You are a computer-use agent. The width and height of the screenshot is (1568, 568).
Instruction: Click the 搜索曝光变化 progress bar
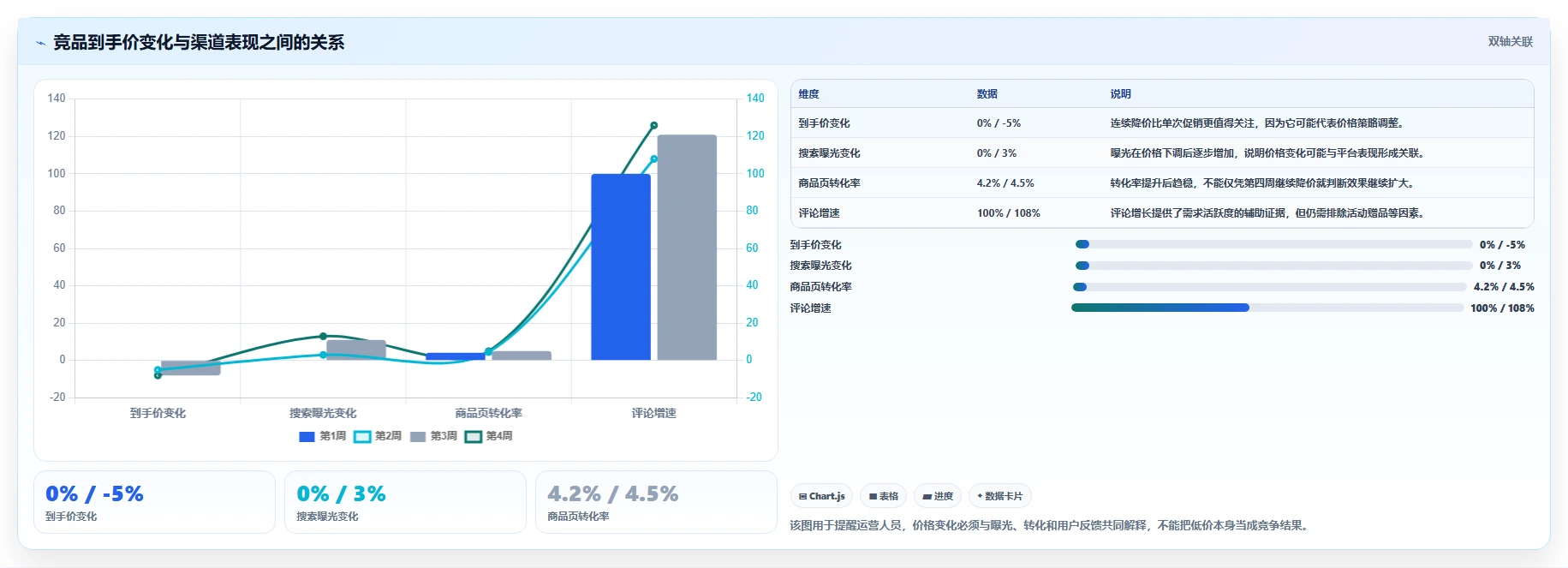pos(1273,266)
